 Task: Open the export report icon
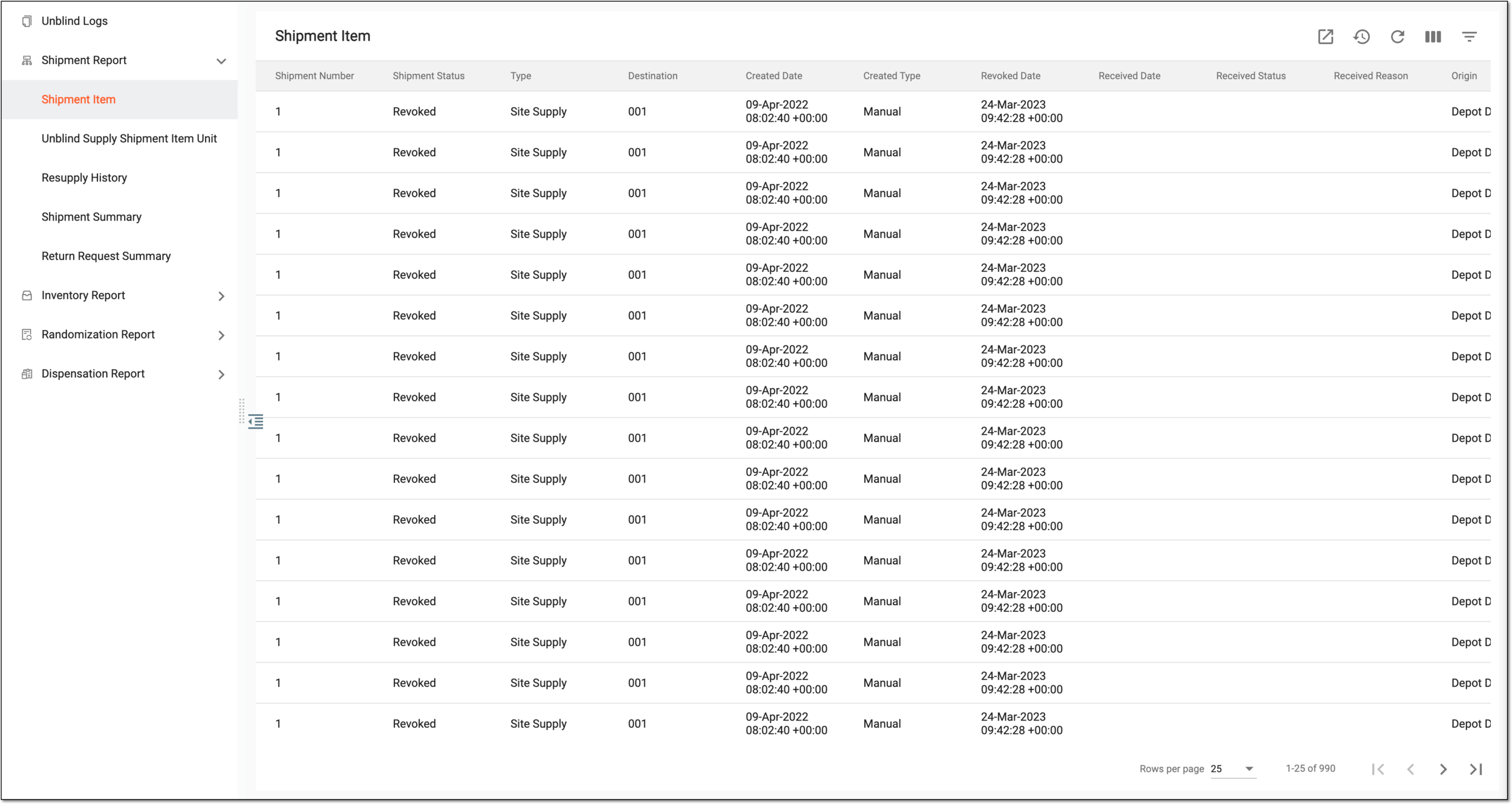(1325, 37)
